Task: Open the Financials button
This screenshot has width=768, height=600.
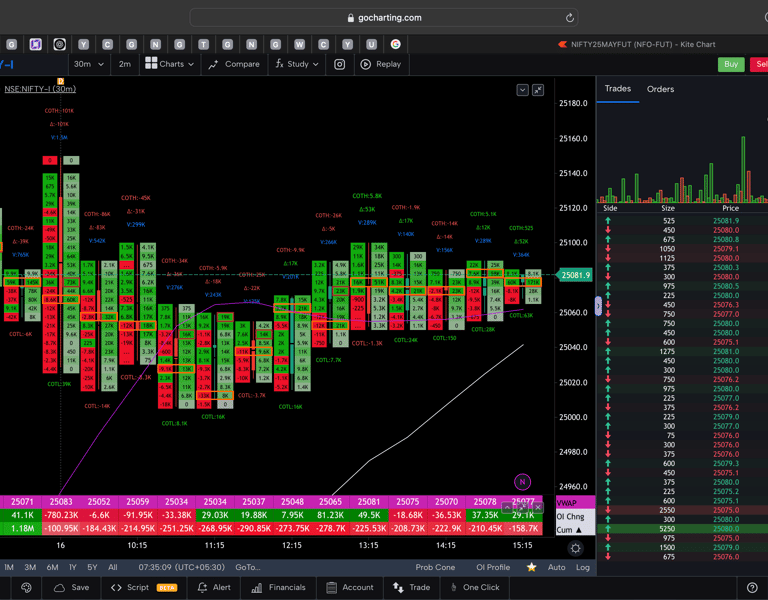Action: coord(278,587)
